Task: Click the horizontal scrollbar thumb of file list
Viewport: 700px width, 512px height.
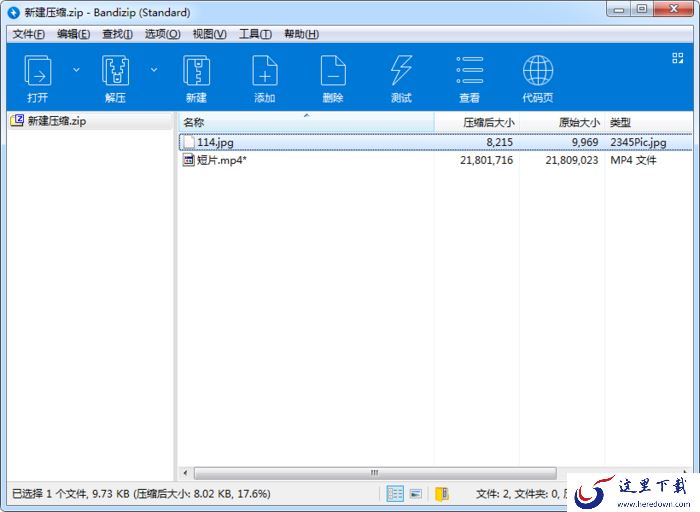Action: point(375,473)
